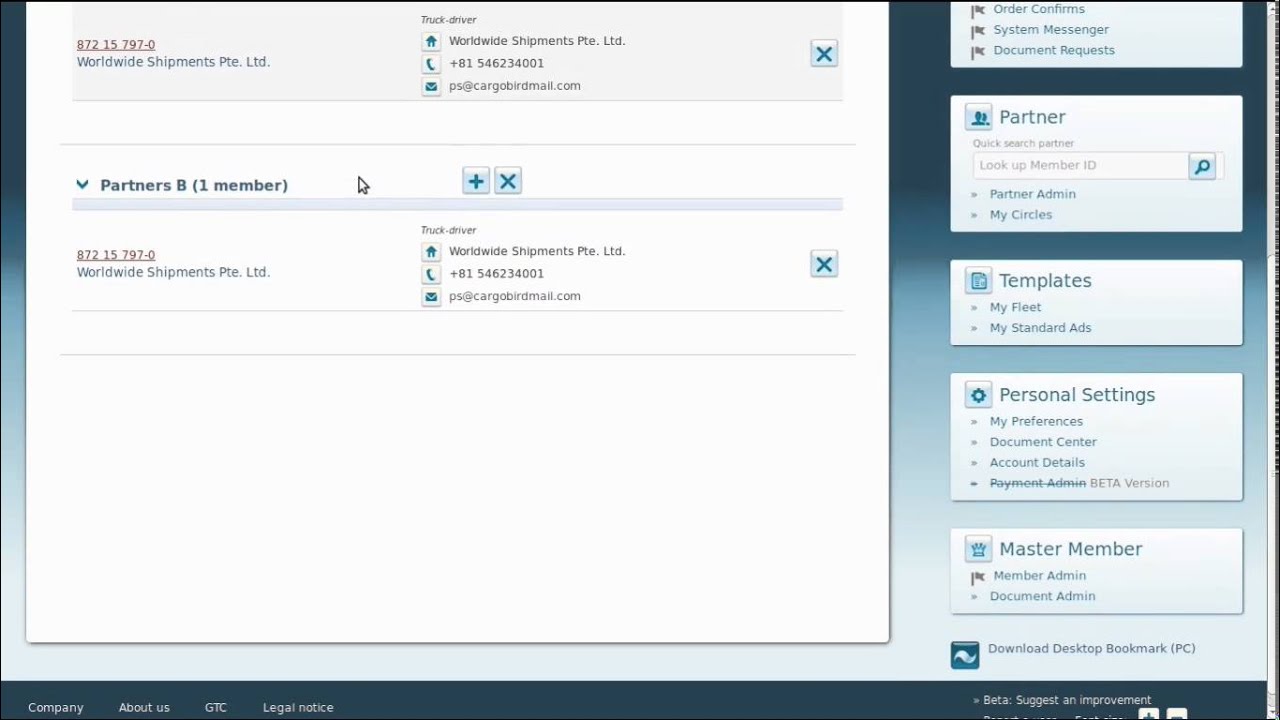Remove Worldwide Shipments from the upper partner group

pos(824,55)
